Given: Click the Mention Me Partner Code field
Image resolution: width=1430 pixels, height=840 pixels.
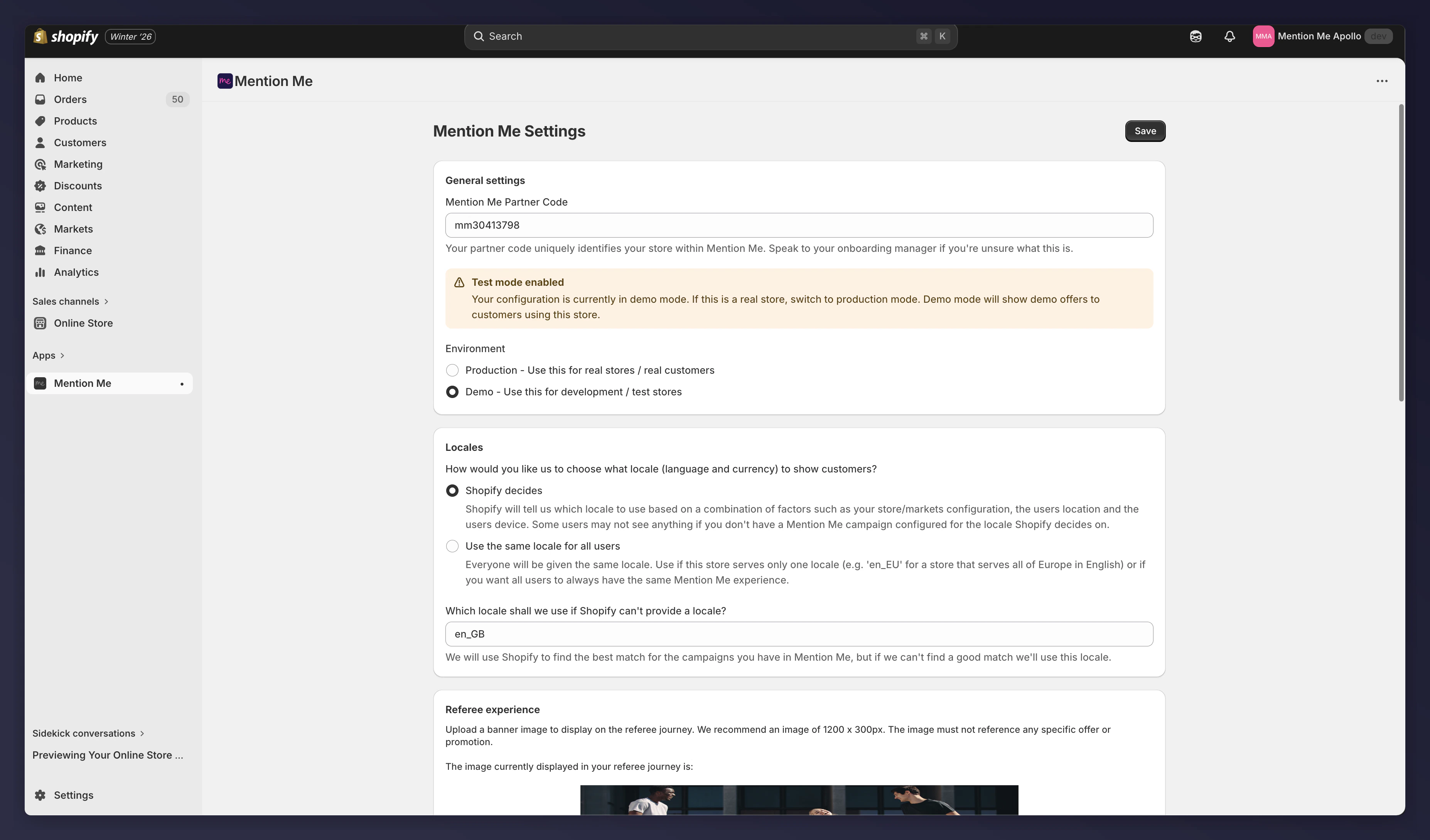Looking at the screenshot, I should [x=799, y=225].
